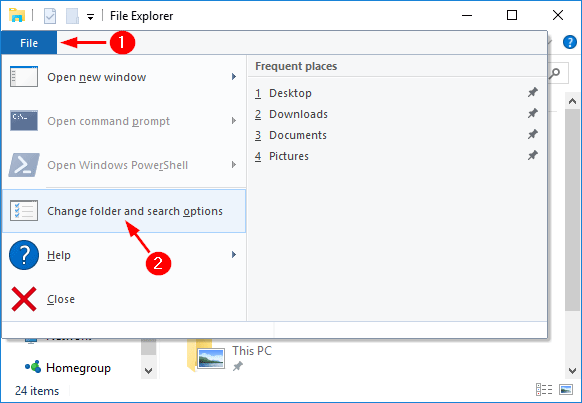Click the New folder quick access icon

(72, 16)
